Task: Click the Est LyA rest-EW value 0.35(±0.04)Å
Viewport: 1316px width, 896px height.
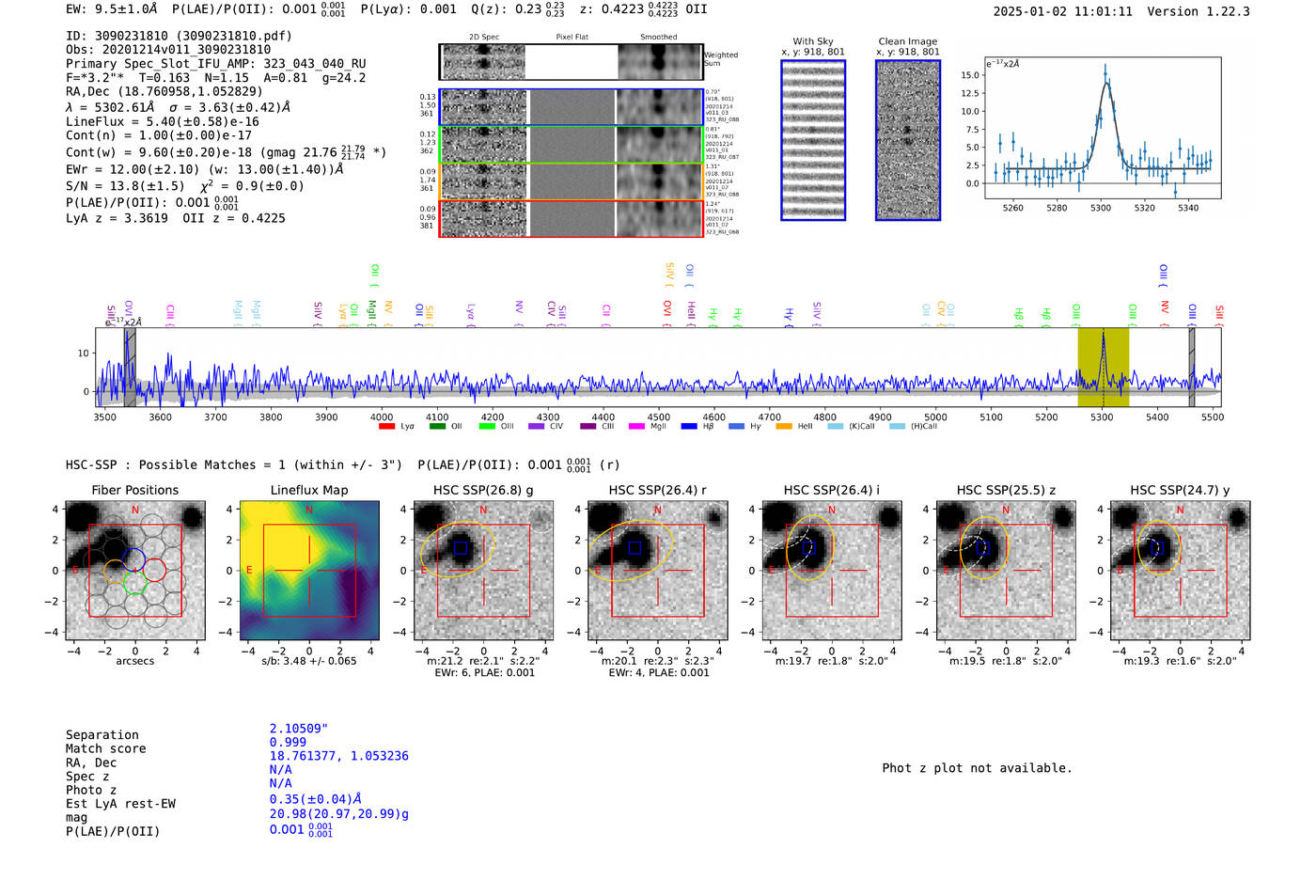Action: 316,799
